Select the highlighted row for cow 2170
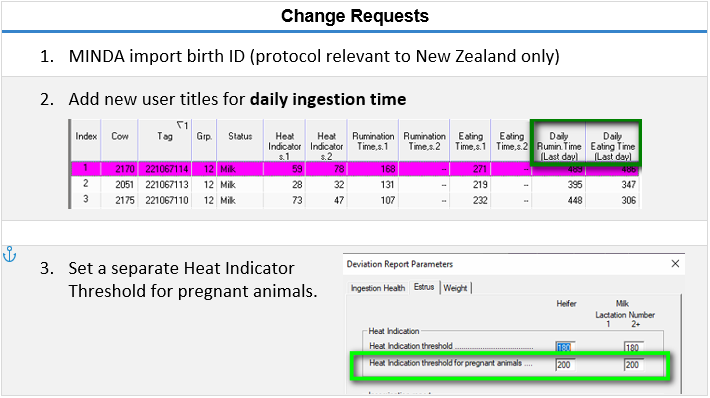This screenshot has height=398, width=710. [355, 169]
